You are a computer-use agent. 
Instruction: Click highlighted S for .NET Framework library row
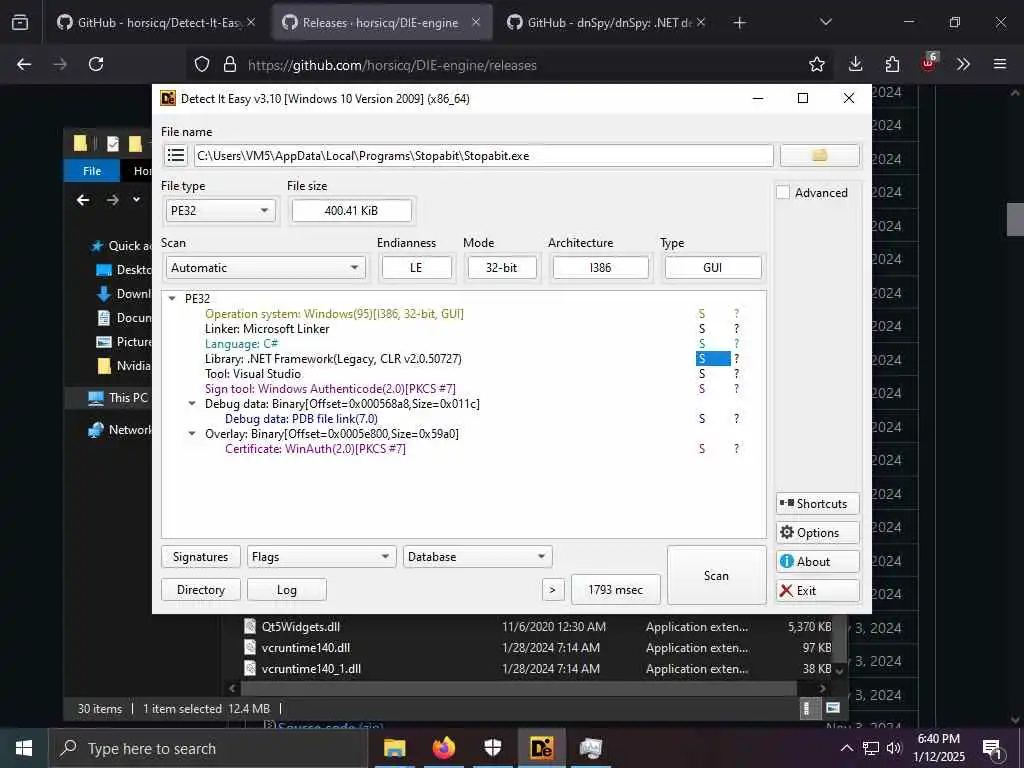712,359
